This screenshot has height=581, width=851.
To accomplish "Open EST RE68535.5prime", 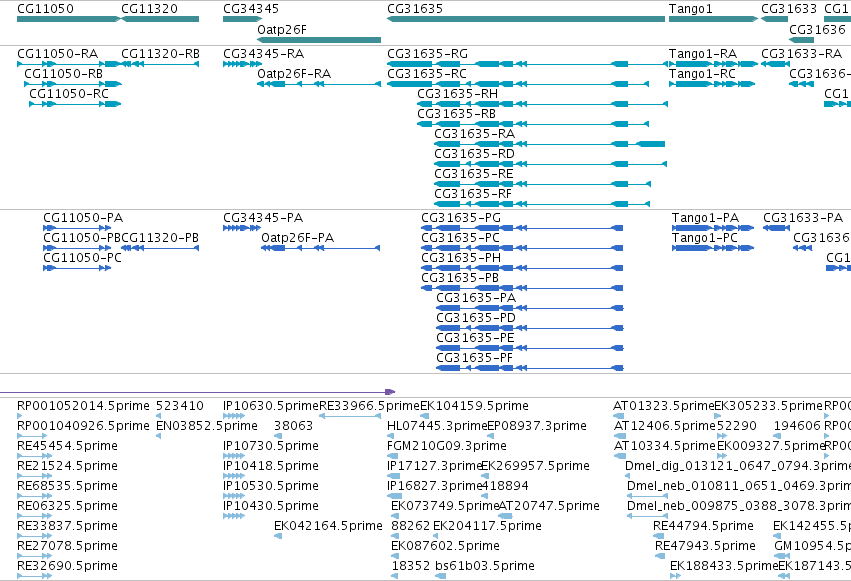I will click(x=67, y=487).
